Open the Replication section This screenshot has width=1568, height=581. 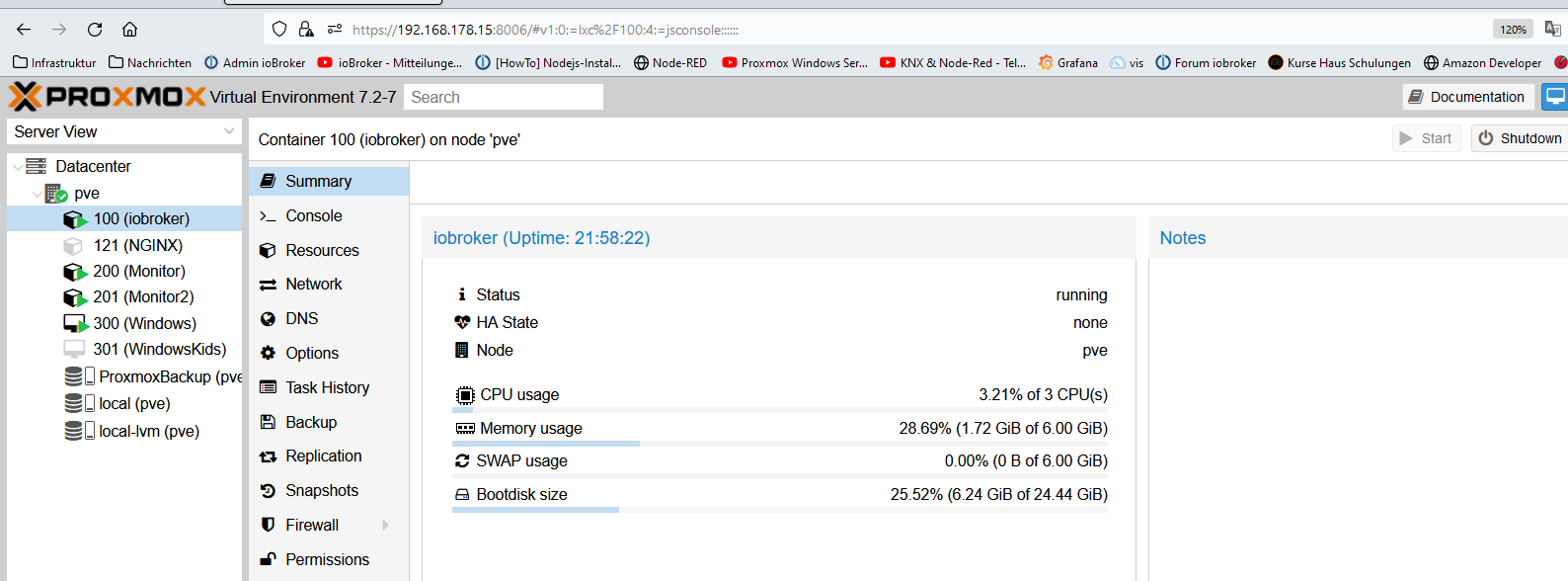pyautogui.click(x=329, y=456)
